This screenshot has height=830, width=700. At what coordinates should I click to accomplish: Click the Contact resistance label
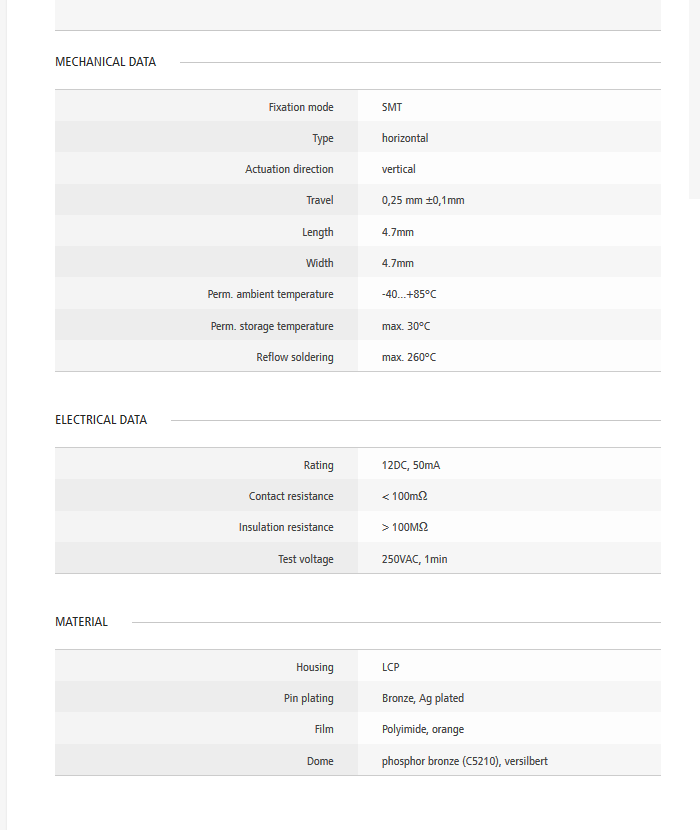(291, 497)
